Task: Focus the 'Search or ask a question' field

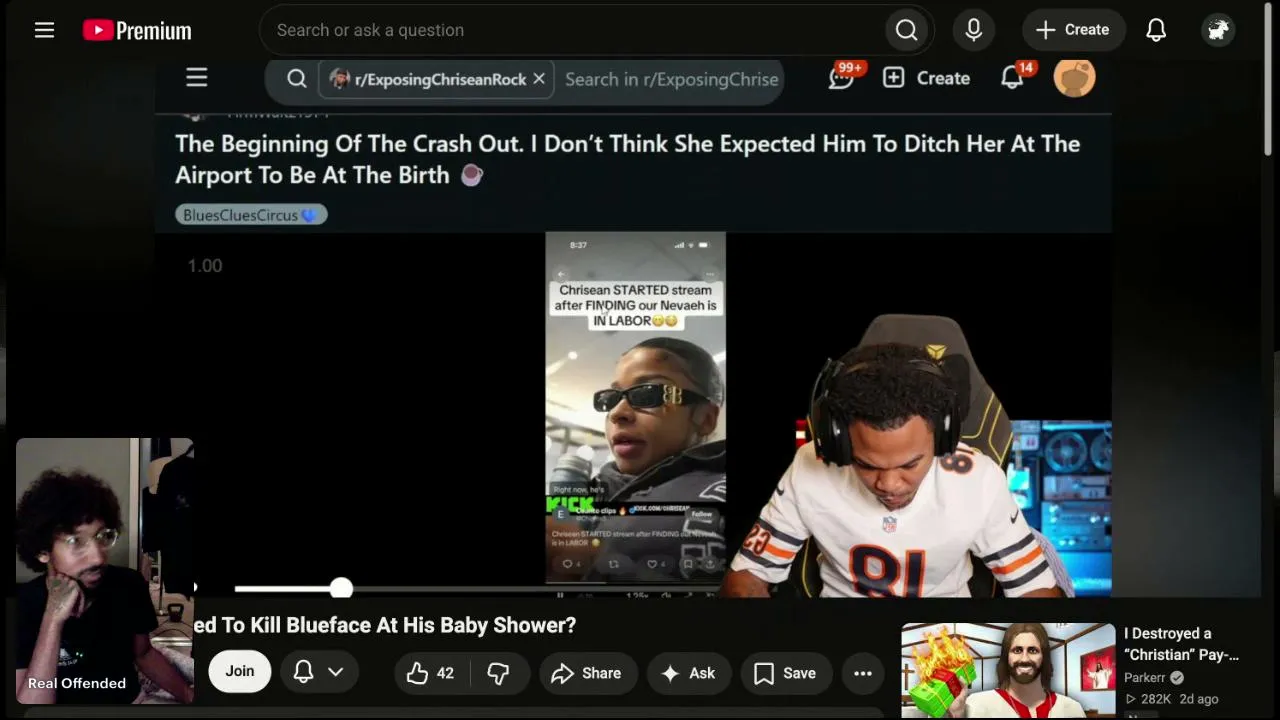Action: (x=570, y=30)
